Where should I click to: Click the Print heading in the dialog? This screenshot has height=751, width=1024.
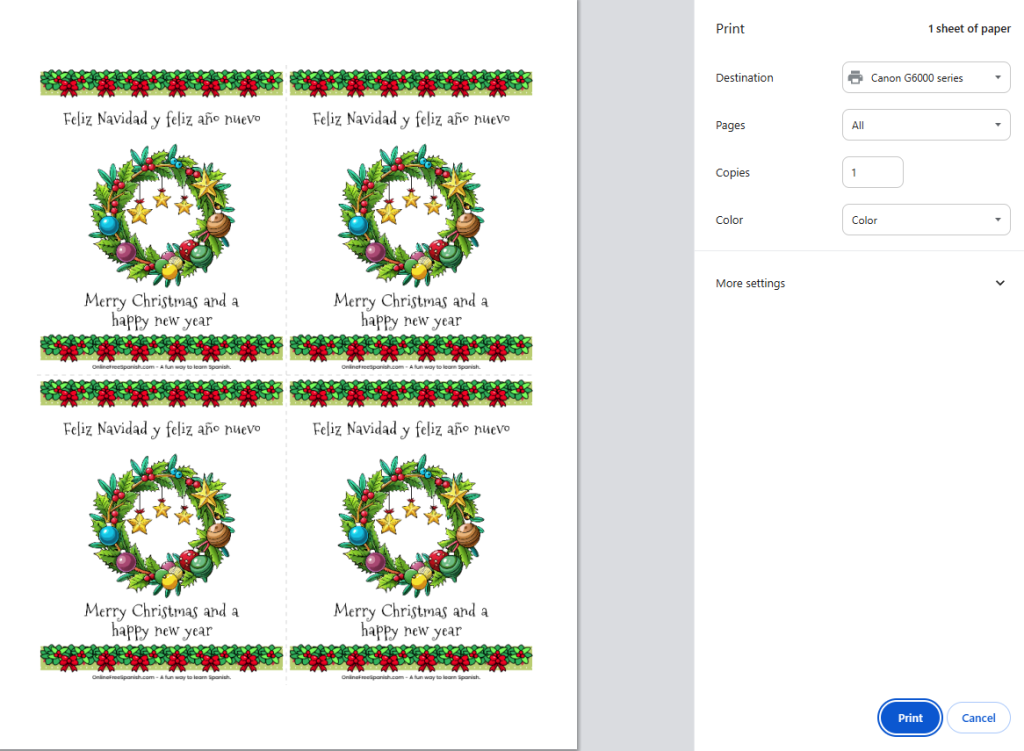tap(730, 29)
